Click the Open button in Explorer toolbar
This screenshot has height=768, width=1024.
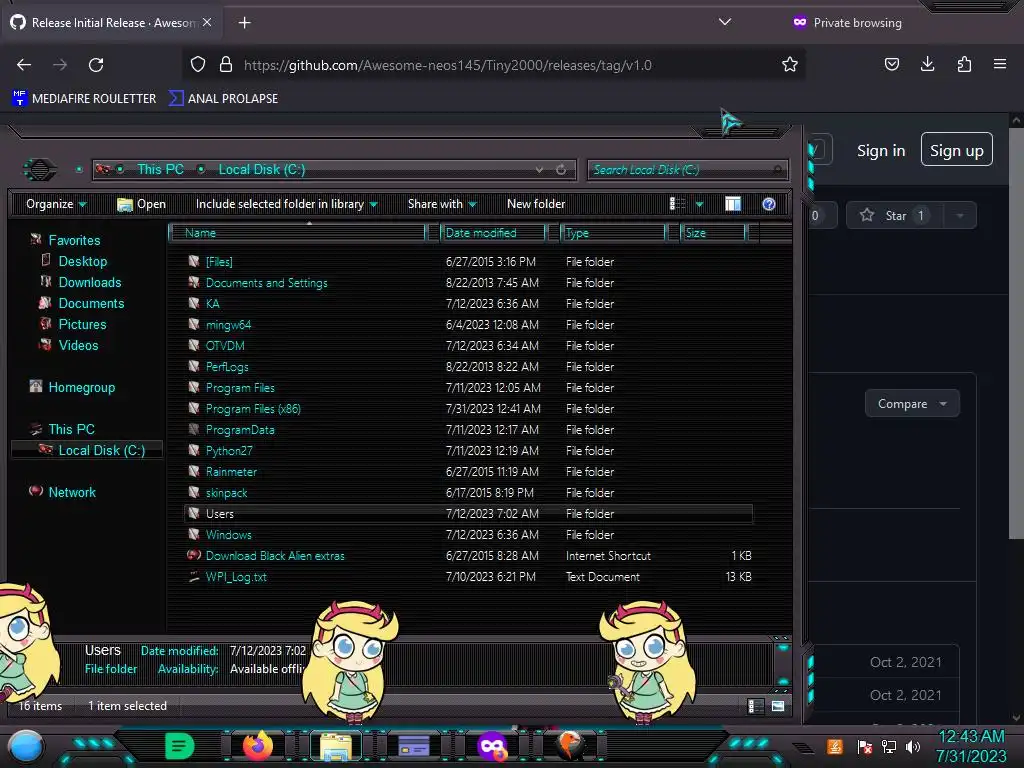pos(141,204)
